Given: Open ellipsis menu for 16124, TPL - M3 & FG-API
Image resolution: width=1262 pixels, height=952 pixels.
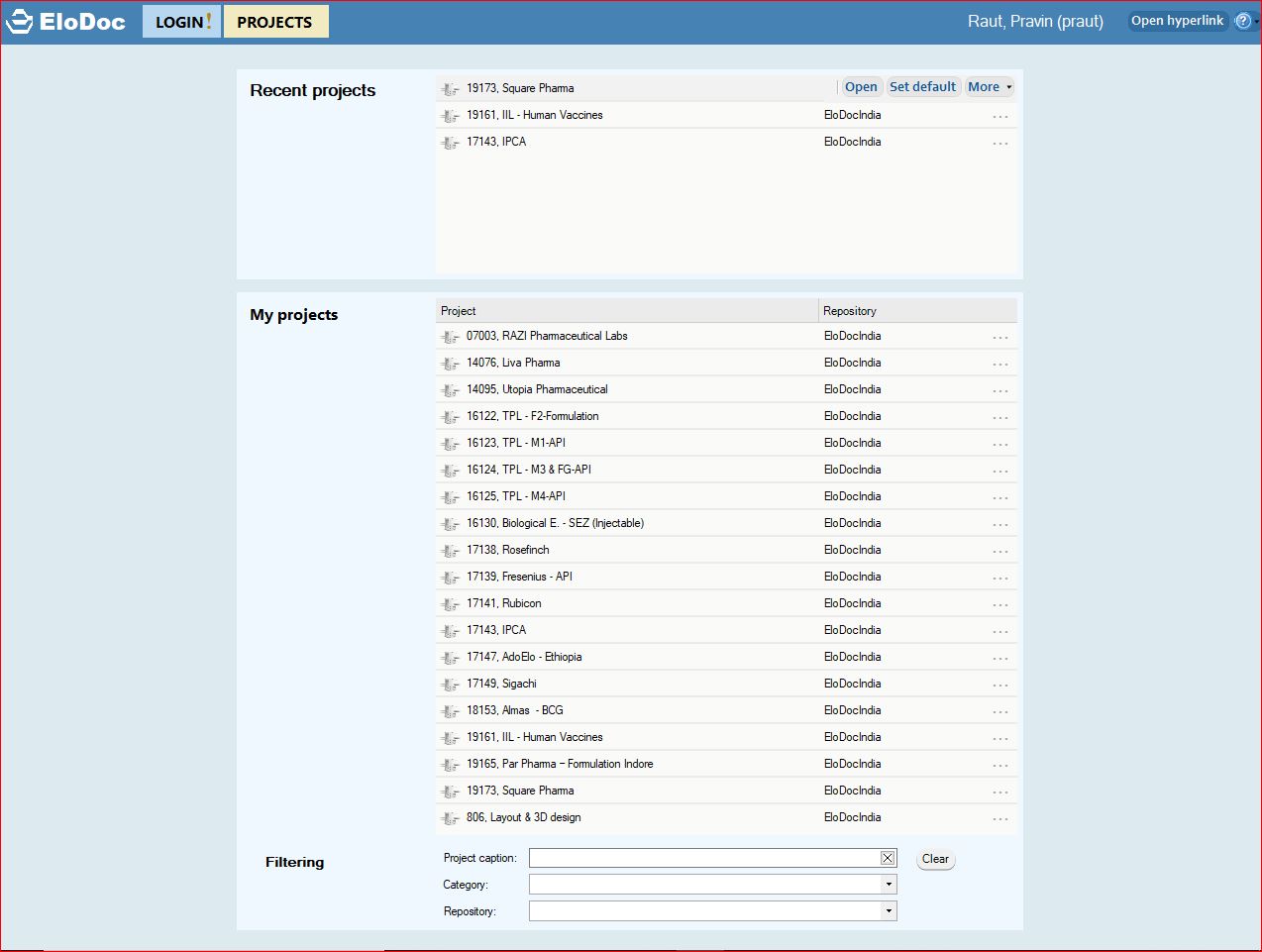Looking at the screenshot, I should 1000,472.
